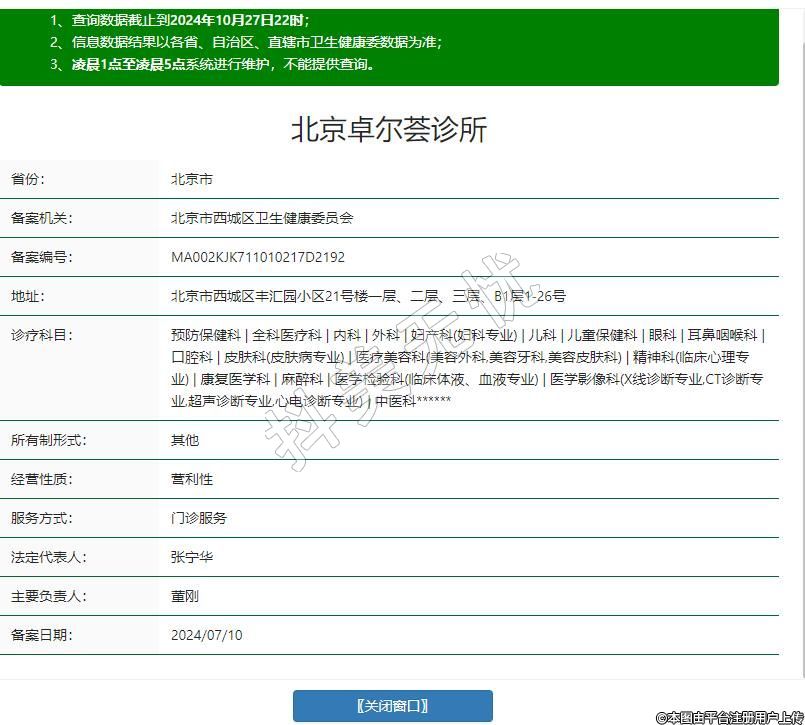Viewport: 805px width, 725px height.
Task: Click 预防保健科 in department list
Action: point(206,335)
